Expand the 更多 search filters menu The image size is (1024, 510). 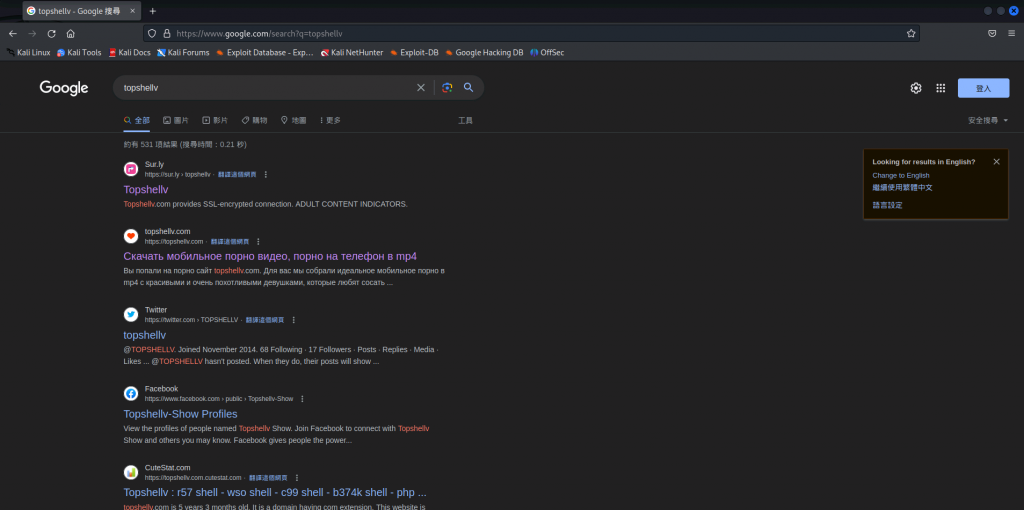330,120
